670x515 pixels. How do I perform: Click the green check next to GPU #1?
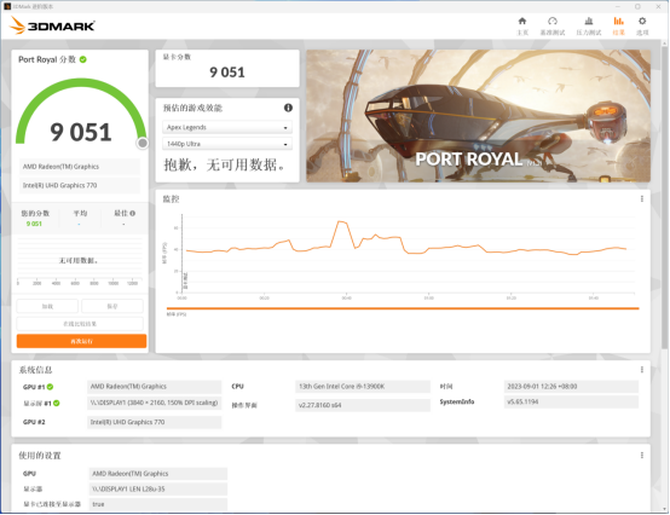point(50,387)
